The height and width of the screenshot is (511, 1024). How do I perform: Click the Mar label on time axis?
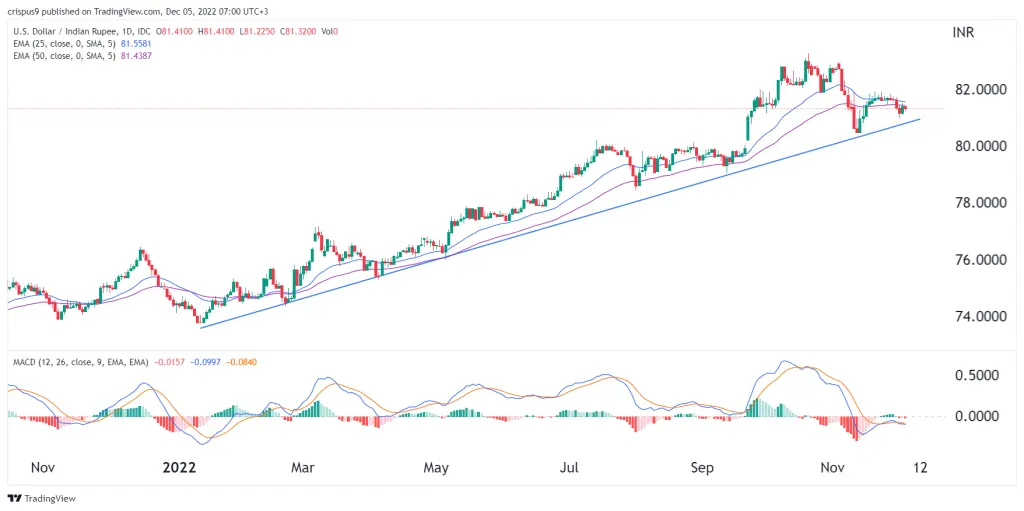[305, 468]
